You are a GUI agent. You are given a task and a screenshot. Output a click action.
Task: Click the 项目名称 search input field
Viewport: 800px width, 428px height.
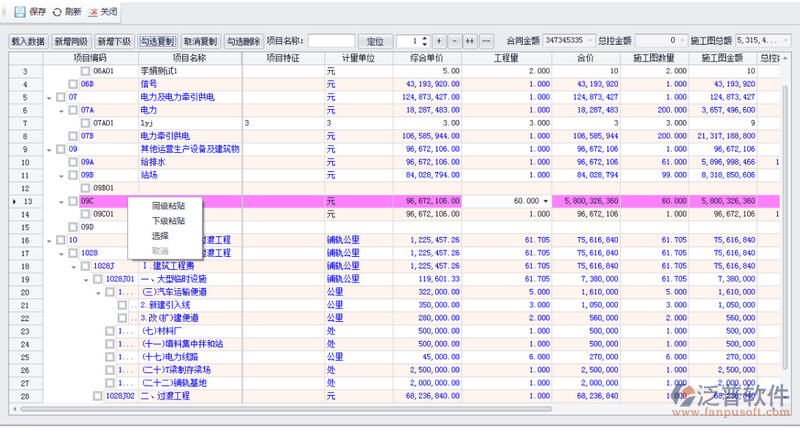coord(331,42)
